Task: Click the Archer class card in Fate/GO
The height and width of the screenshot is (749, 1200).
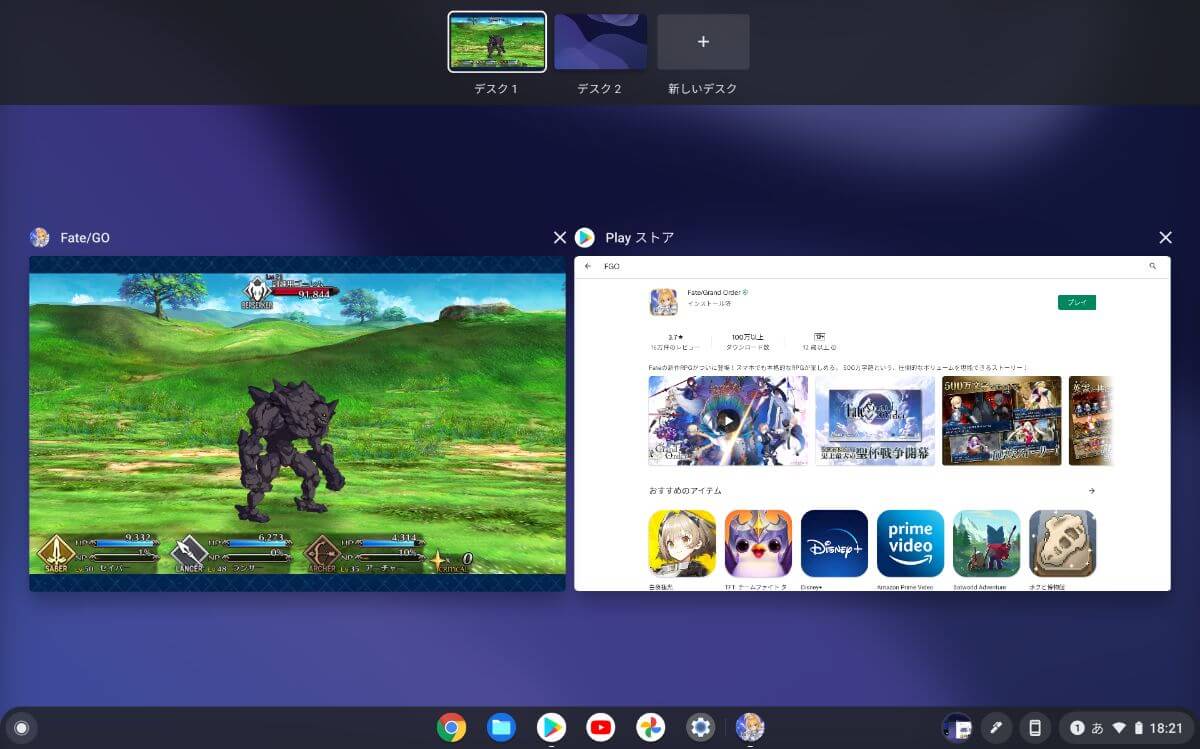Action: tap(322, 553)
